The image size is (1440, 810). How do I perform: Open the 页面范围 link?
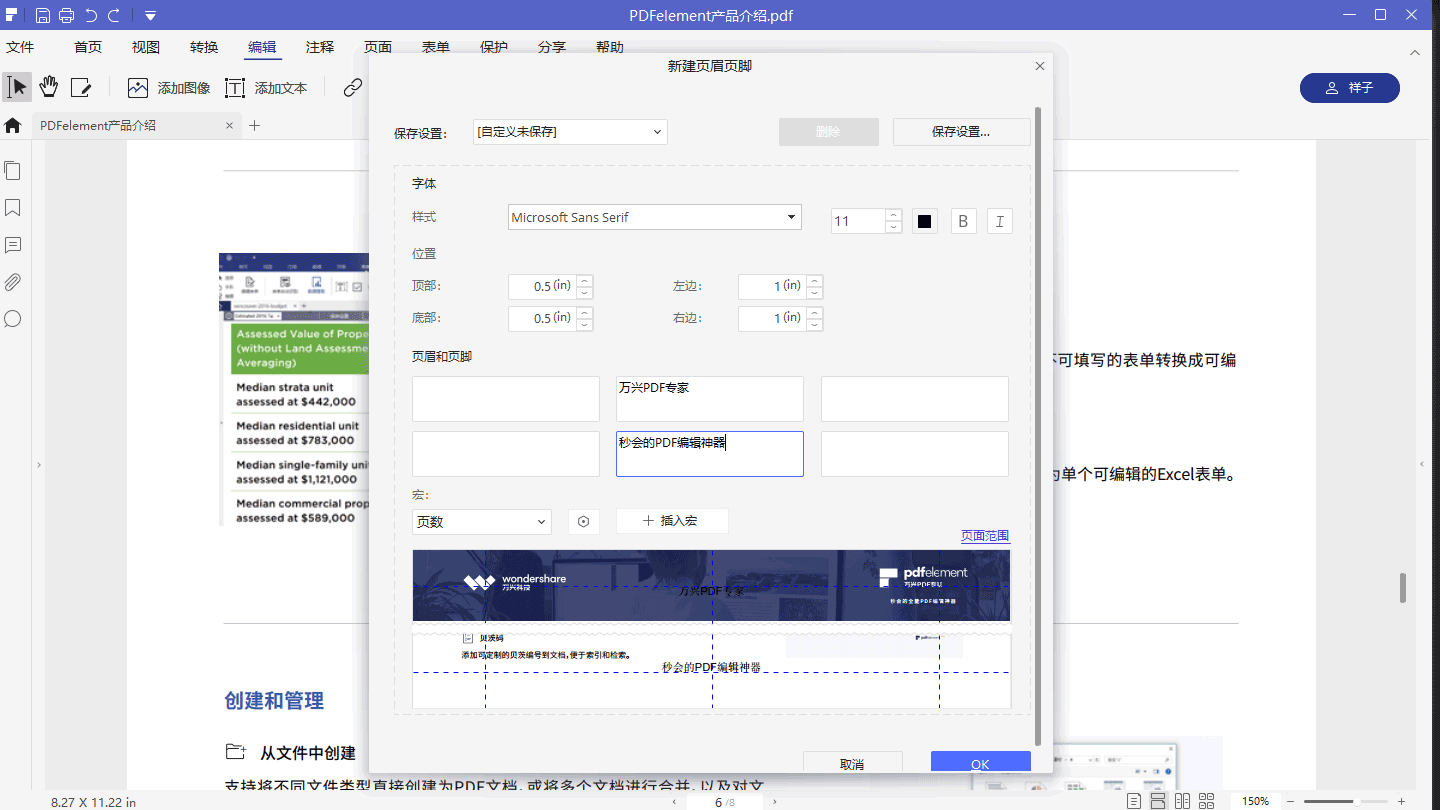tap(985, 536)
